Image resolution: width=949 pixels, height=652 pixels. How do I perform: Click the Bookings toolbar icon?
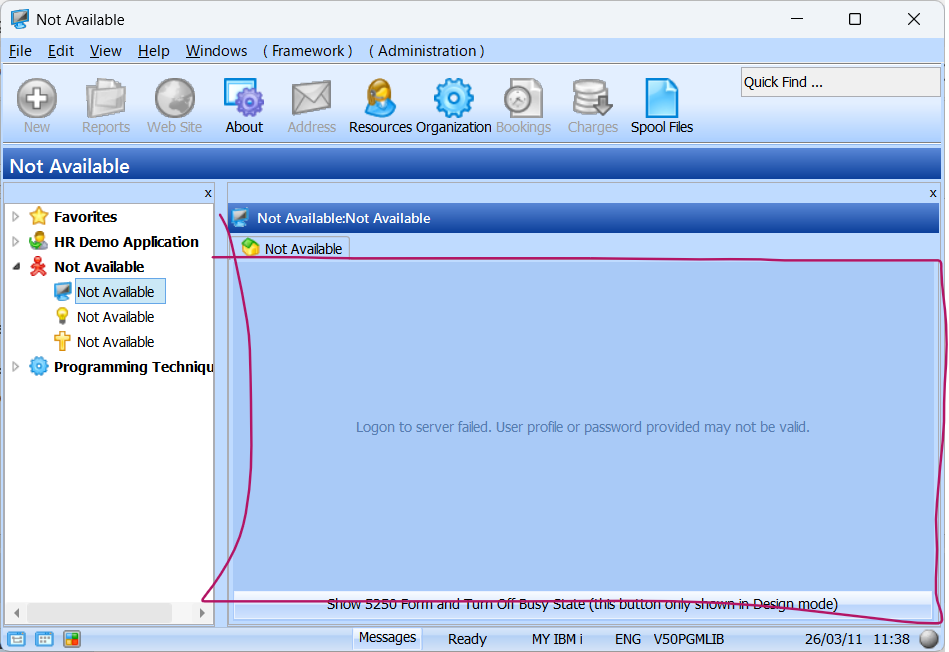pos(523,99)
